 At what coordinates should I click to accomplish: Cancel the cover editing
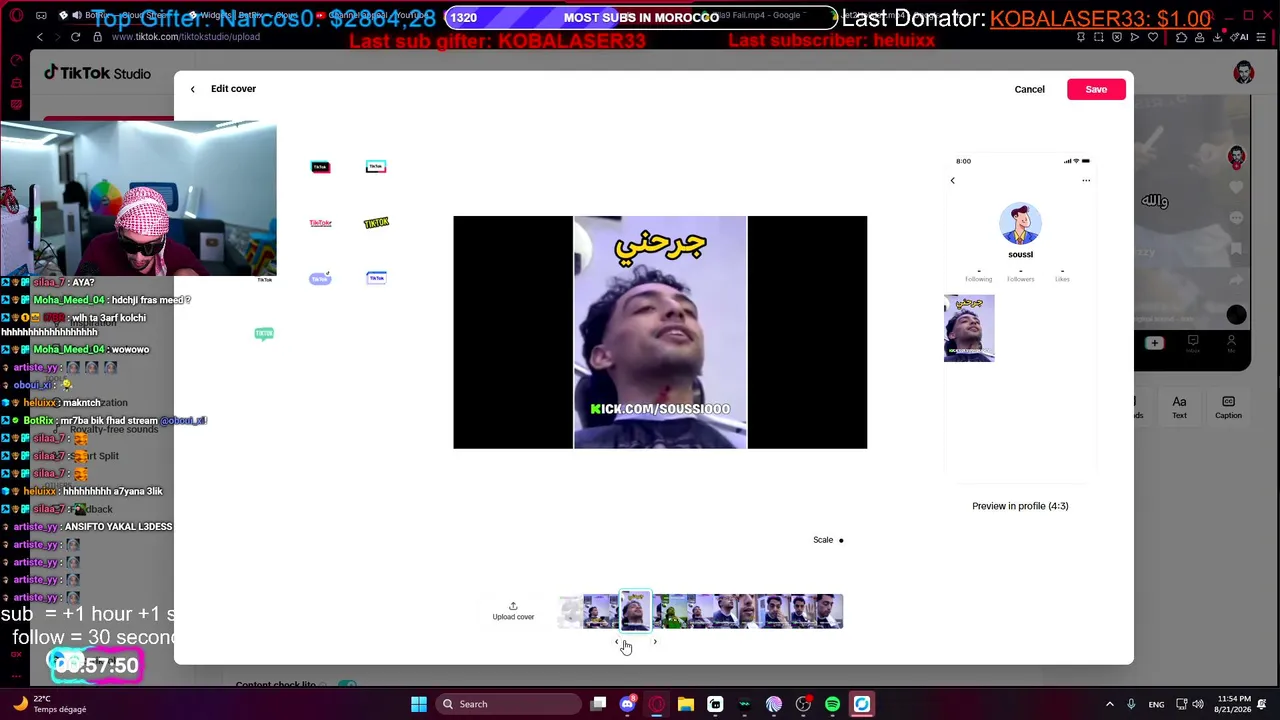(x=1029, y=89)
